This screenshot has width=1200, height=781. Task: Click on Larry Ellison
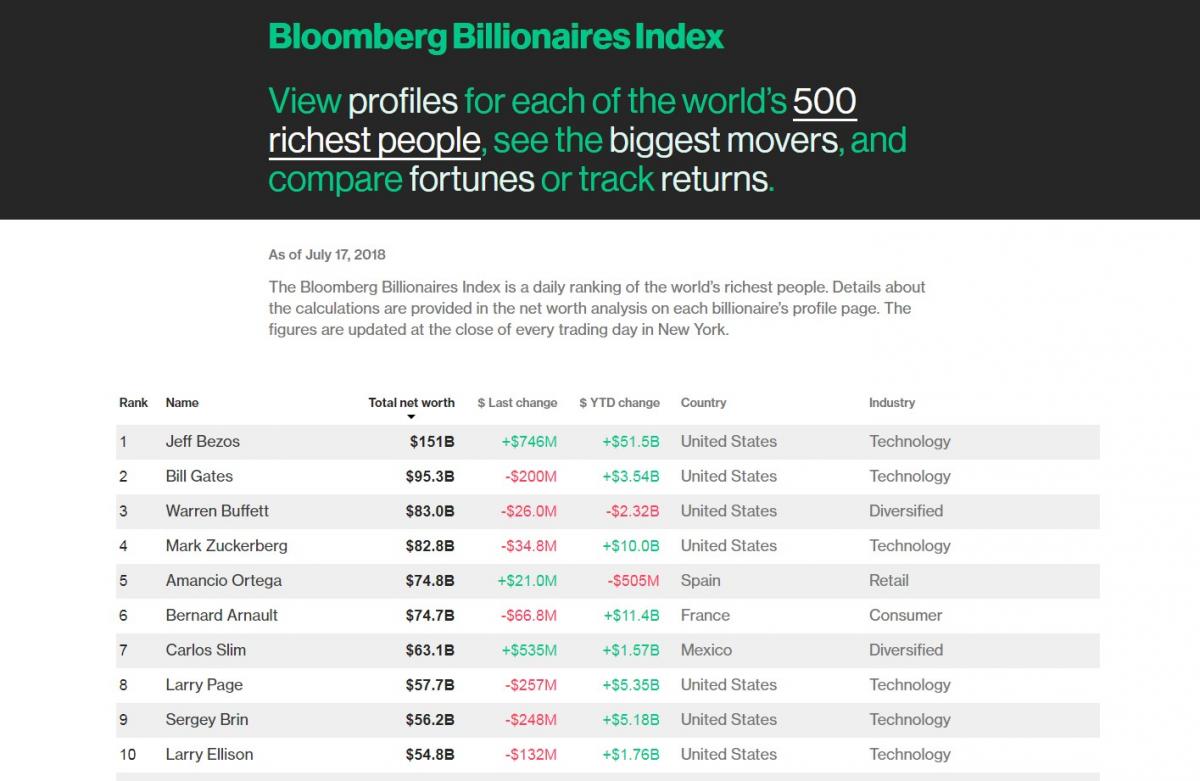[x=209, y=754]
